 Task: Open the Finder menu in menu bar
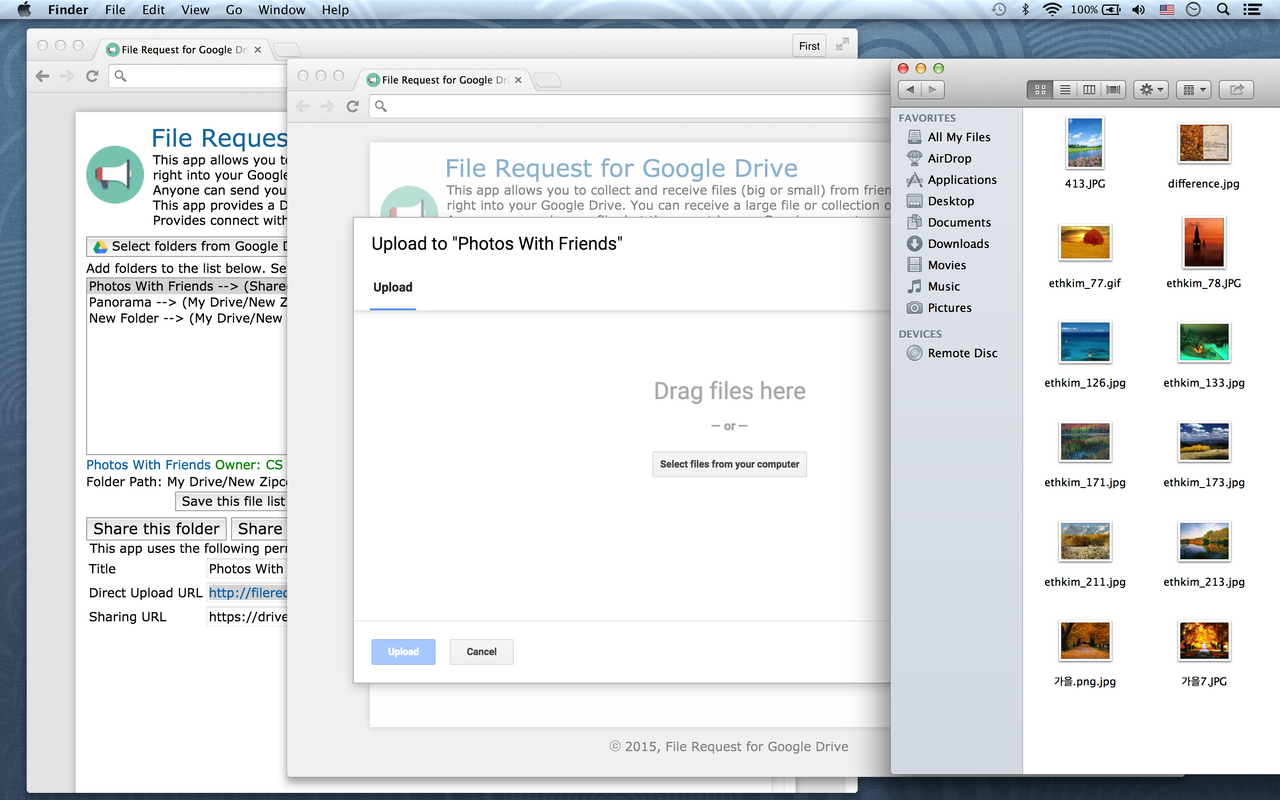68,10
